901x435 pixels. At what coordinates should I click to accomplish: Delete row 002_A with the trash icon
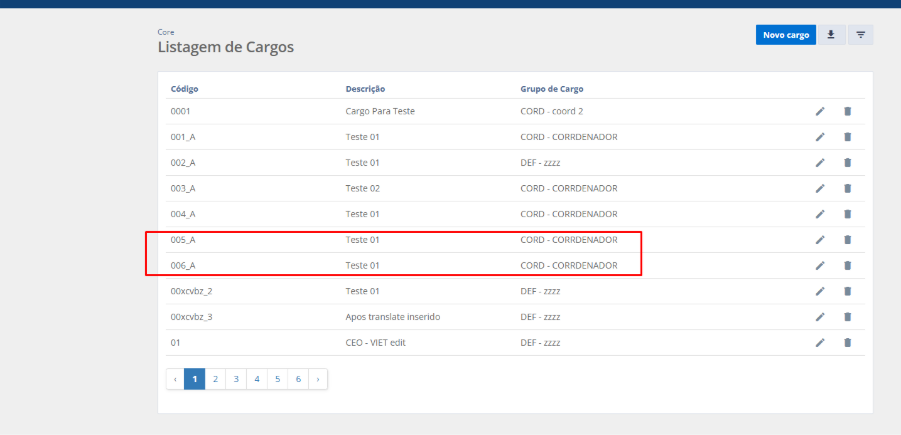(x=847, y=162)
